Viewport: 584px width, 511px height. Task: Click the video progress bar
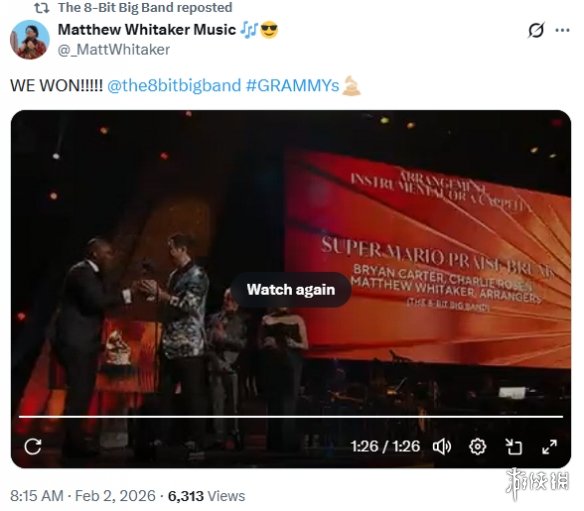pos(291,417)
